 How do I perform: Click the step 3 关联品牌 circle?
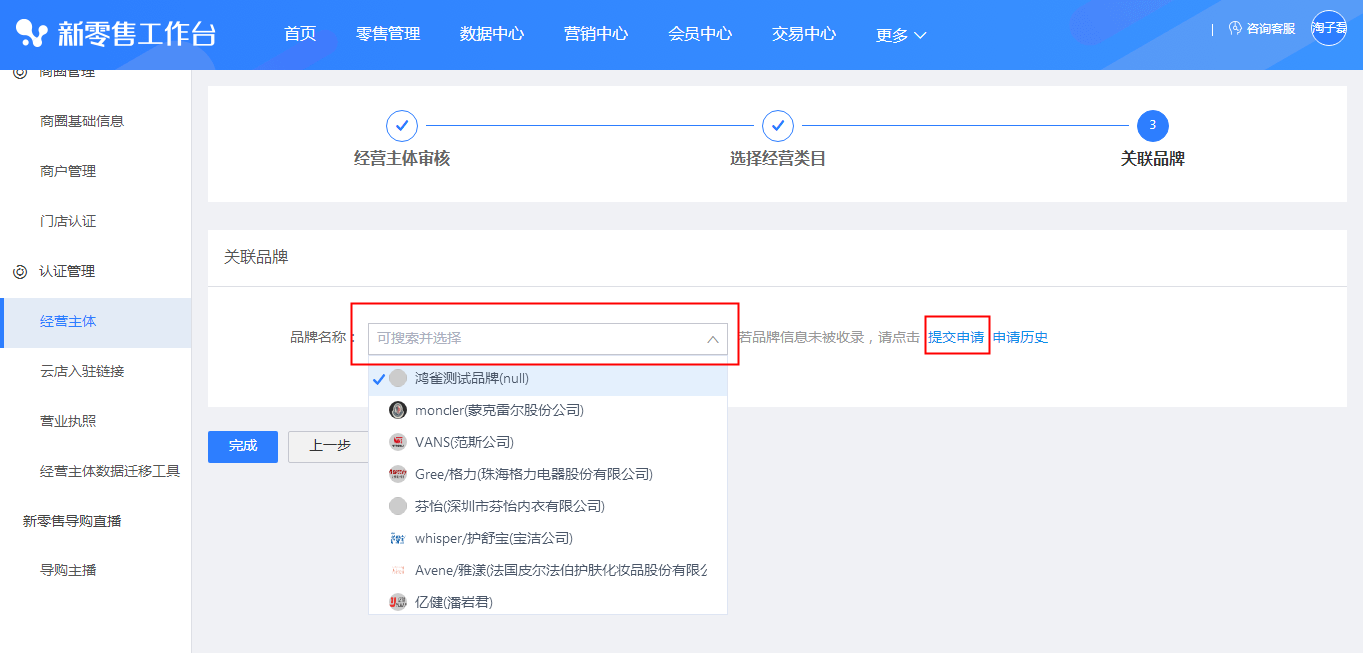point(1153,126)
